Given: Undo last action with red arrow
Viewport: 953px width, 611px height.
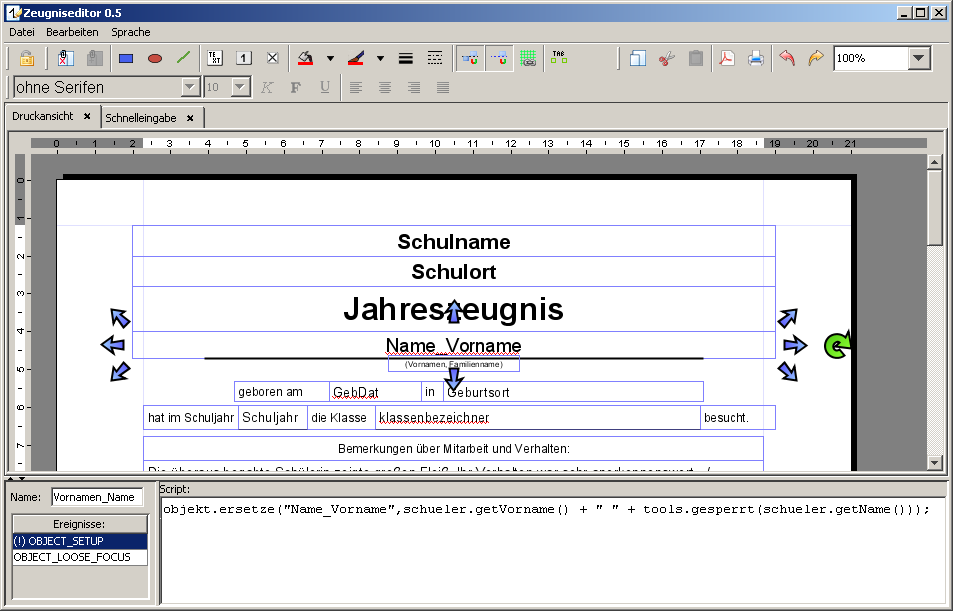Looking at the screenshot, I should (x=787, y=58).
